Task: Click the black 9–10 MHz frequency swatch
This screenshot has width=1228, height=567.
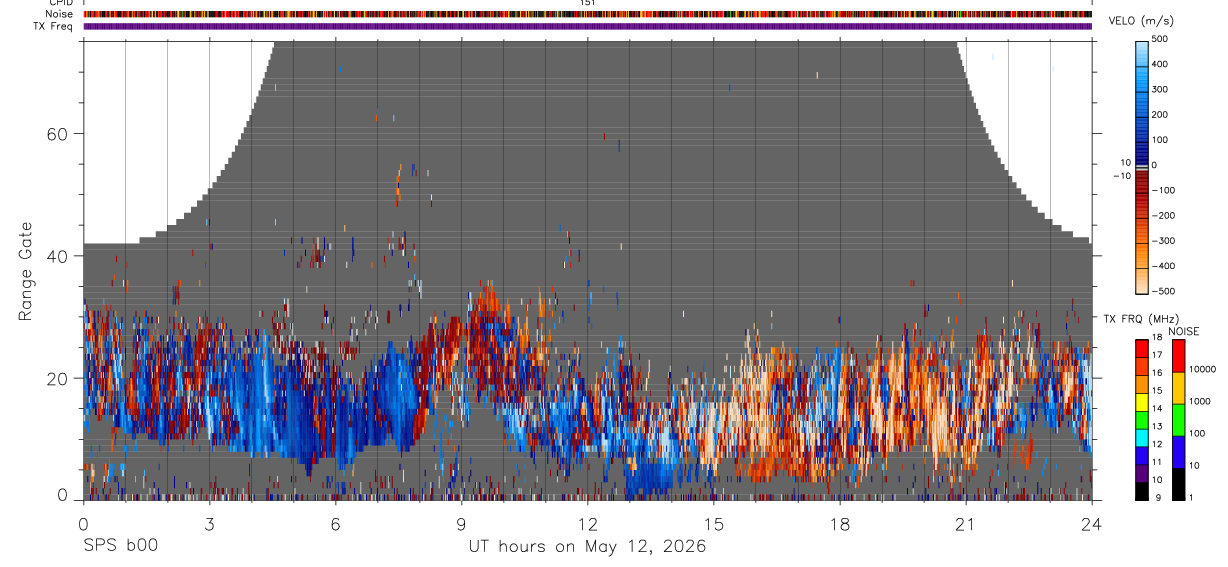Action: tap(1142, 491)
